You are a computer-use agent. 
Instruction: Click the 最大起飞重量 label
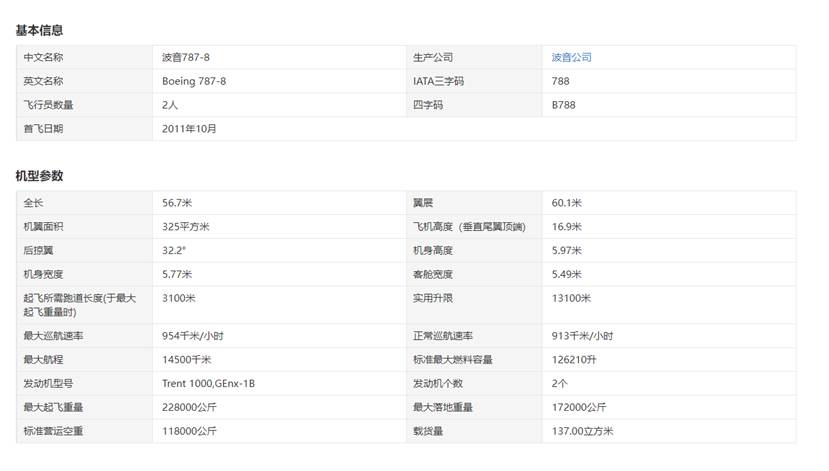pyautogui.click(x=53, y=407)
